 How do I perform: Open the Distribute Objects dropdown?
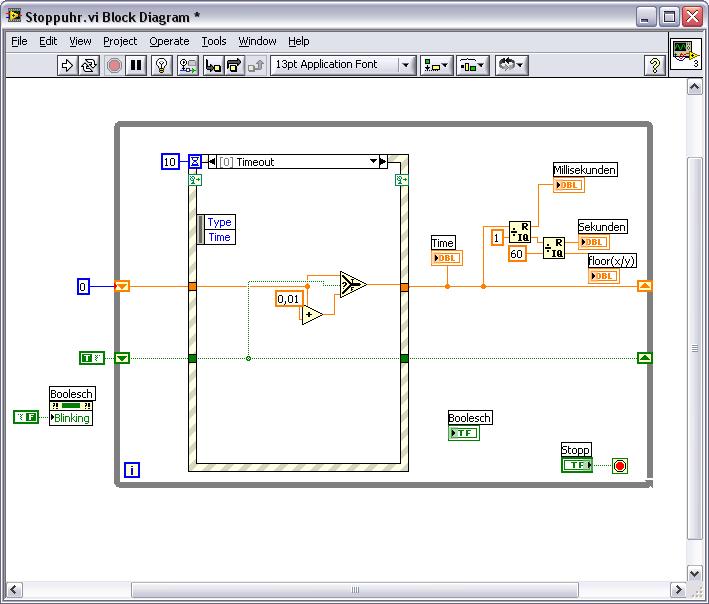[471, 65]
